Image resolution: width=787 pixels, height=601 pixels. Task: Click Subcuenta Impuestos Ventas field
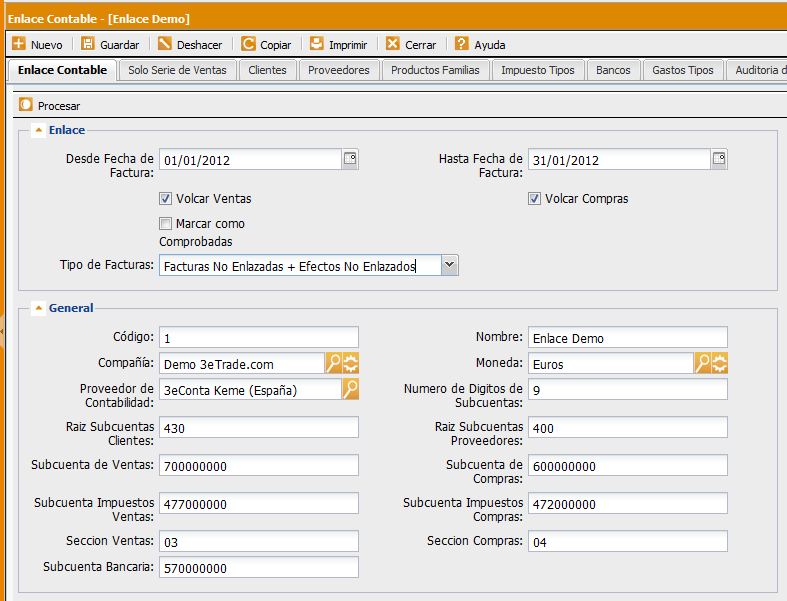pyautogui.click(x=259, y=504)
